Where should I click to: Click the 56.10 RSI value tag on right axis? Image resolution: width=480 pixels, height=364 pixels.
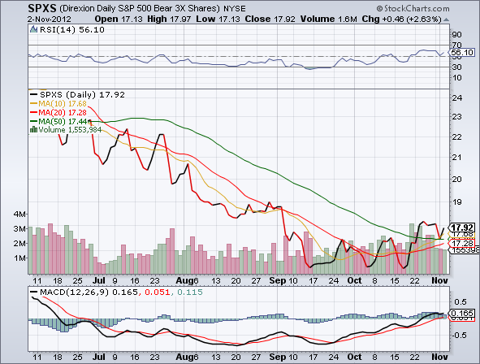462,52
